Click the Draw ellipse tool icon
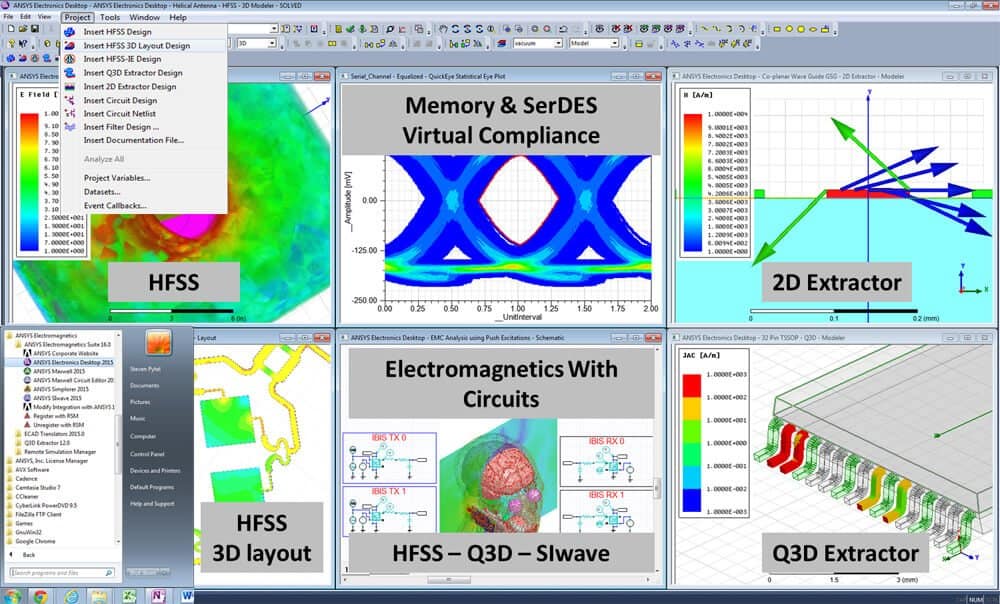1000x604 pixels. (x=813, y=29)
